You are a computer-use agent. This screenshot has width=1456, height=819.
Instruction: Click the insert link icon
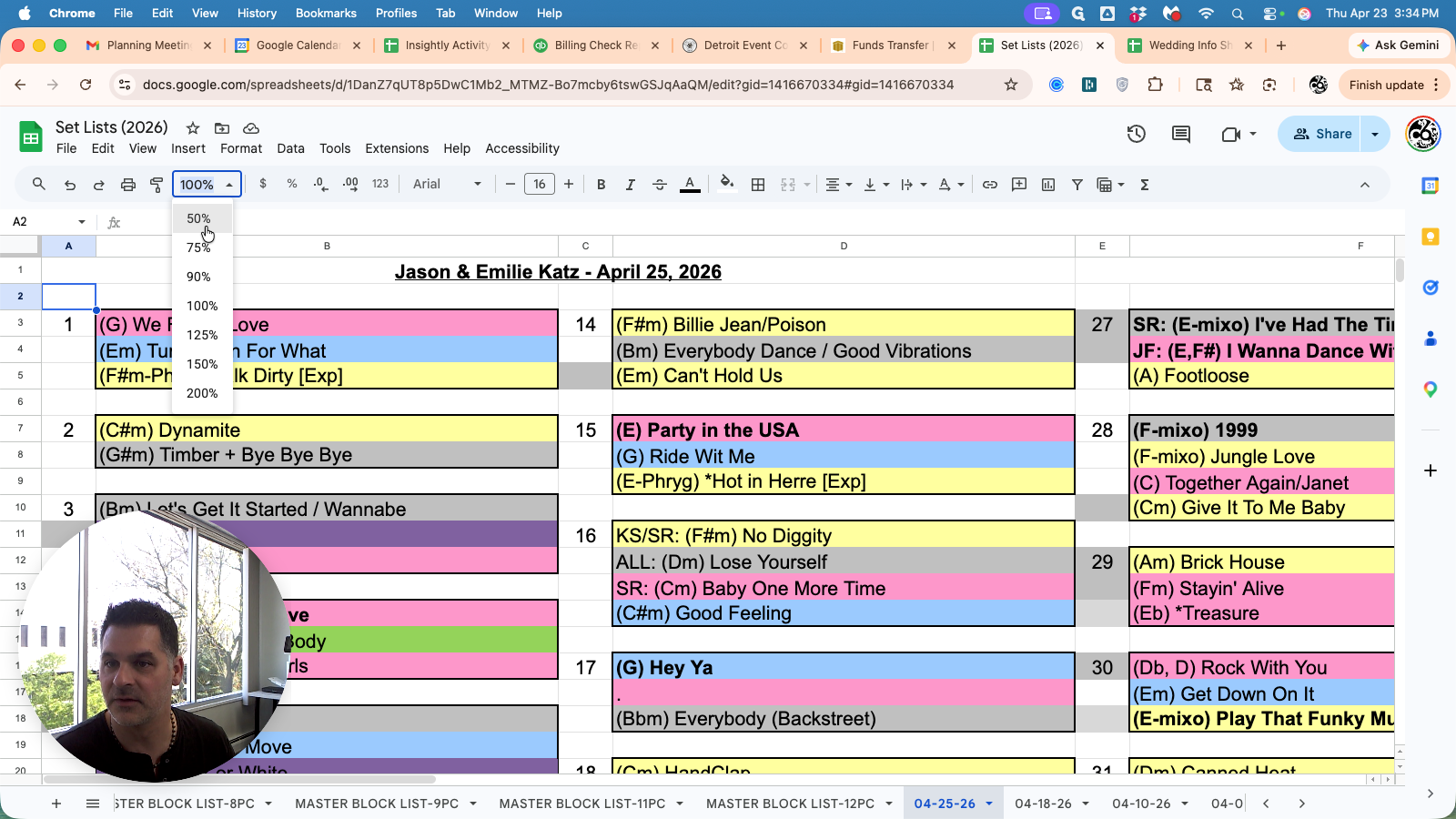pos(990,185)
